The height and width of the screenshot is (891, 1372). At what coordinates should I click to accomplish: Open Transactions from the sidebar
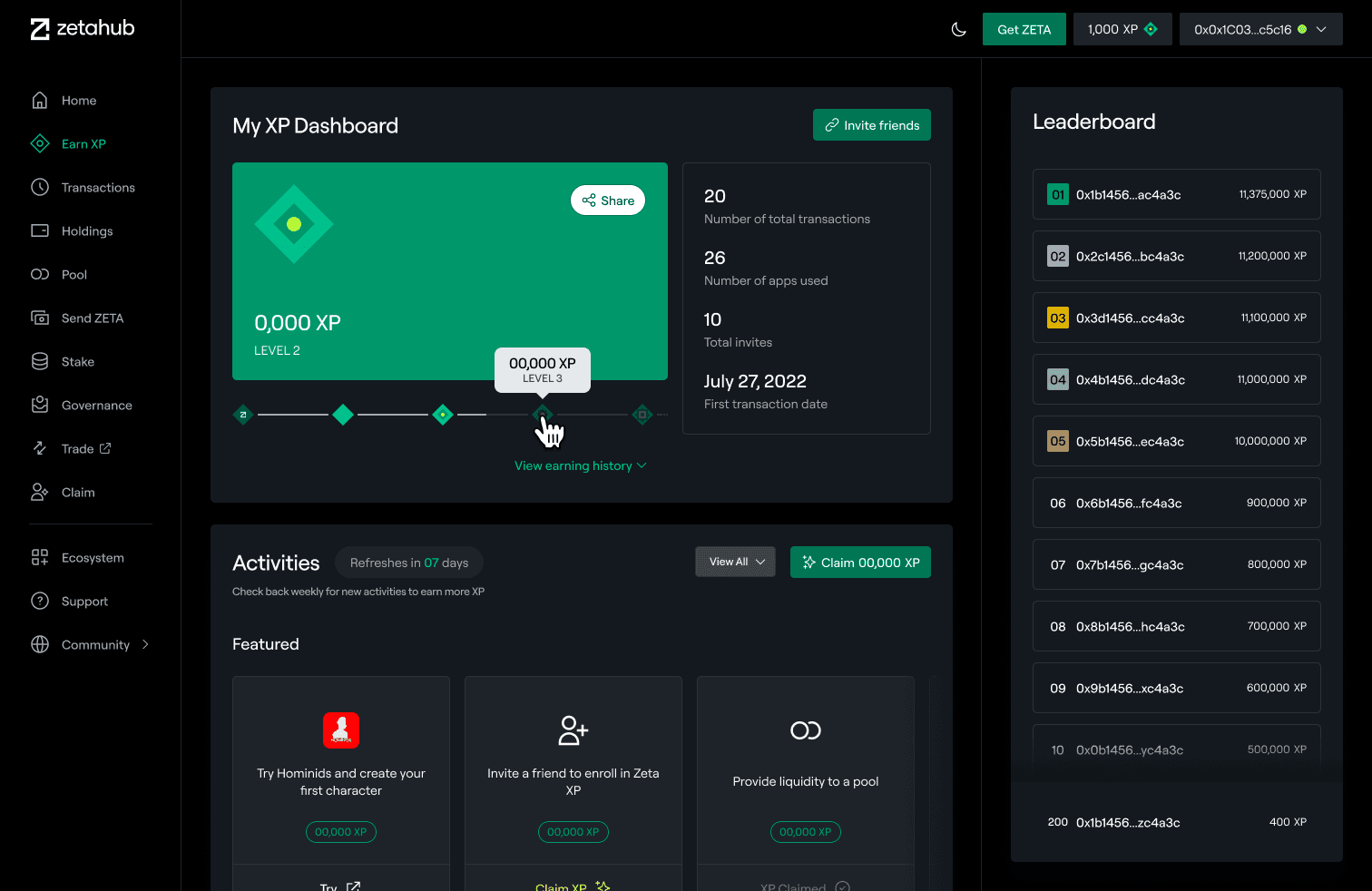[97, 188]
